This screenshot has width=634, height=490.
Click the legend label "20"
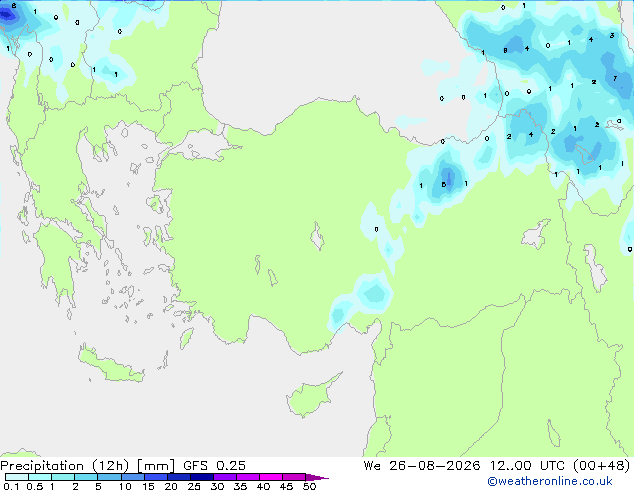(x=171, y=486)
